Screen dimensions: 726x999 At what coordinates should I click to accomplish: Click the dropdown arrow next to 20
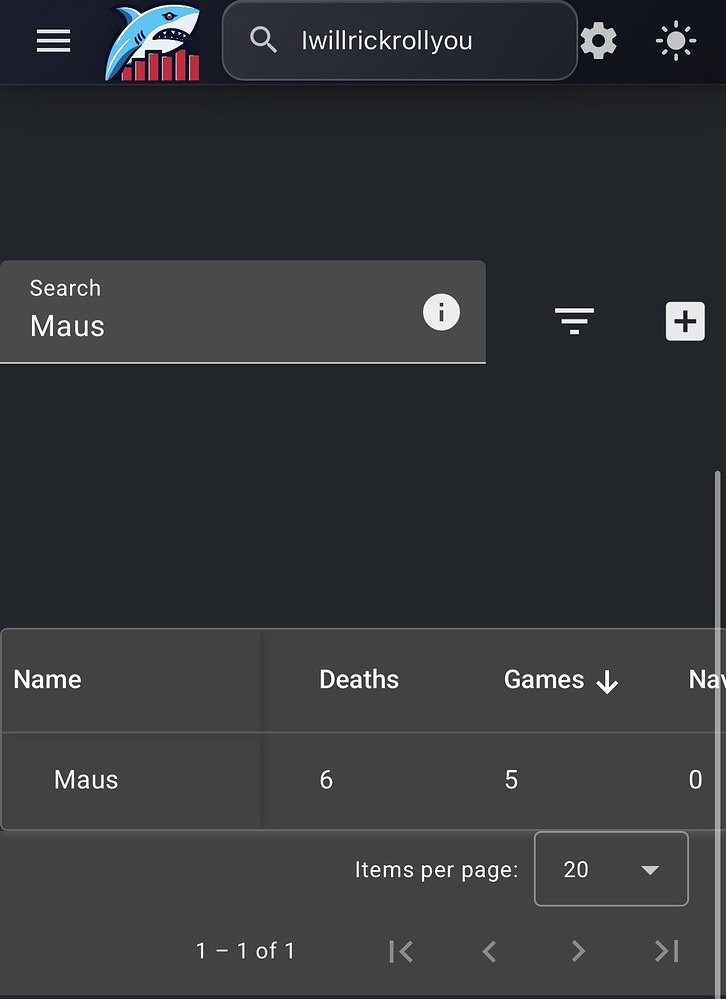coord(650,870)
